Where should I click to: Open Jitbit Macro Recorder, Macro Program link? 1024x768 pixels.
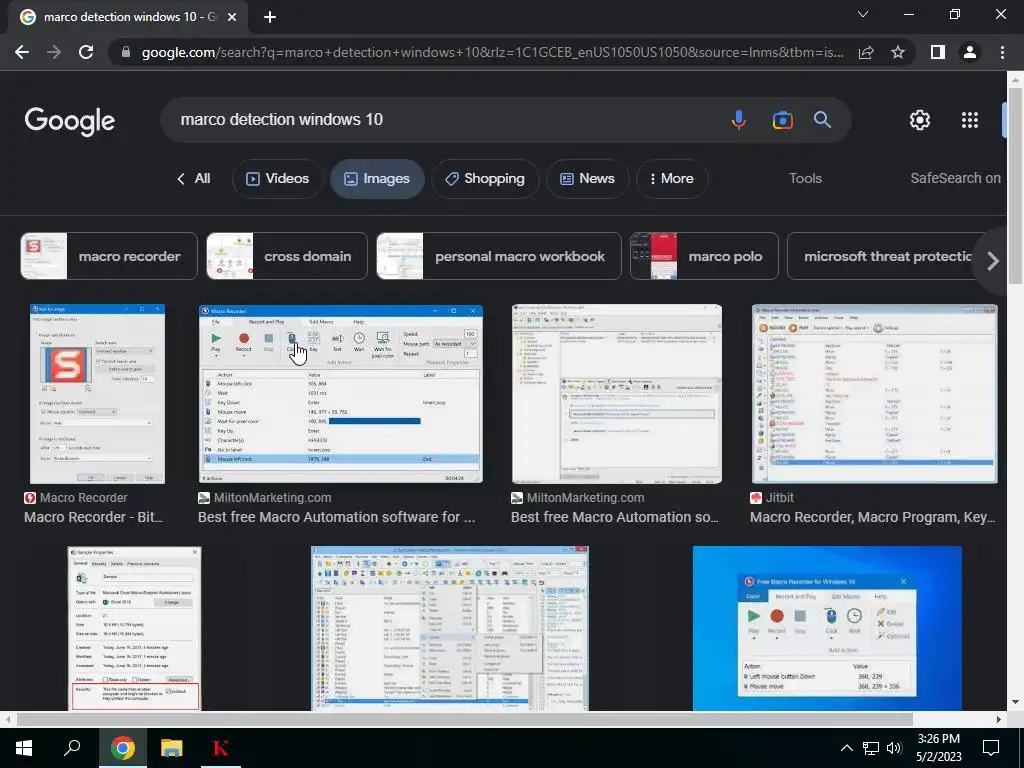tap(872, 517)
